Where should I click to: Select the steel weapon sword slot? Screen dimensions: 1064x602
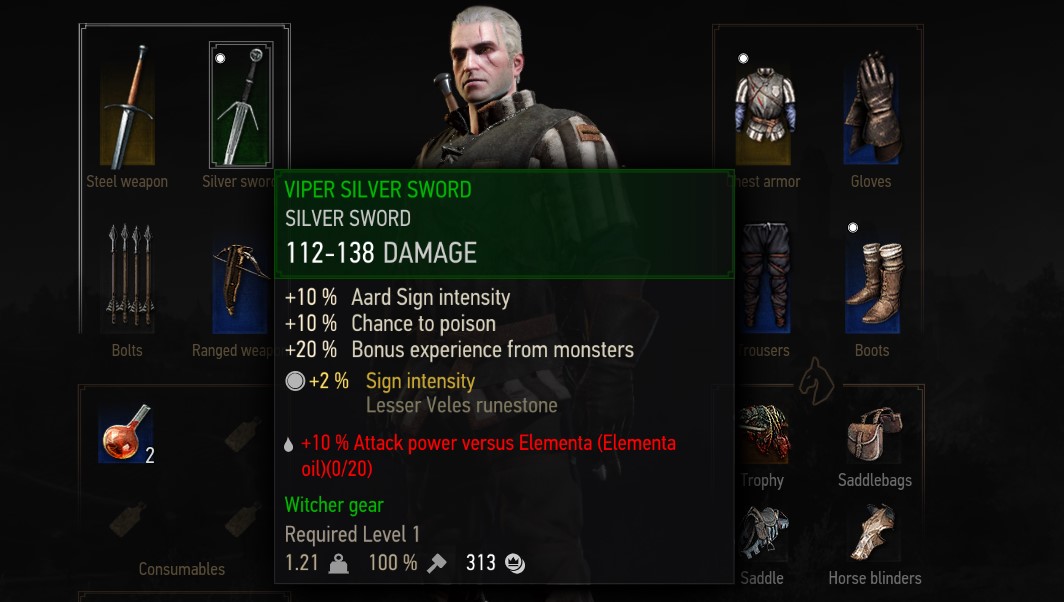point(128,105)
